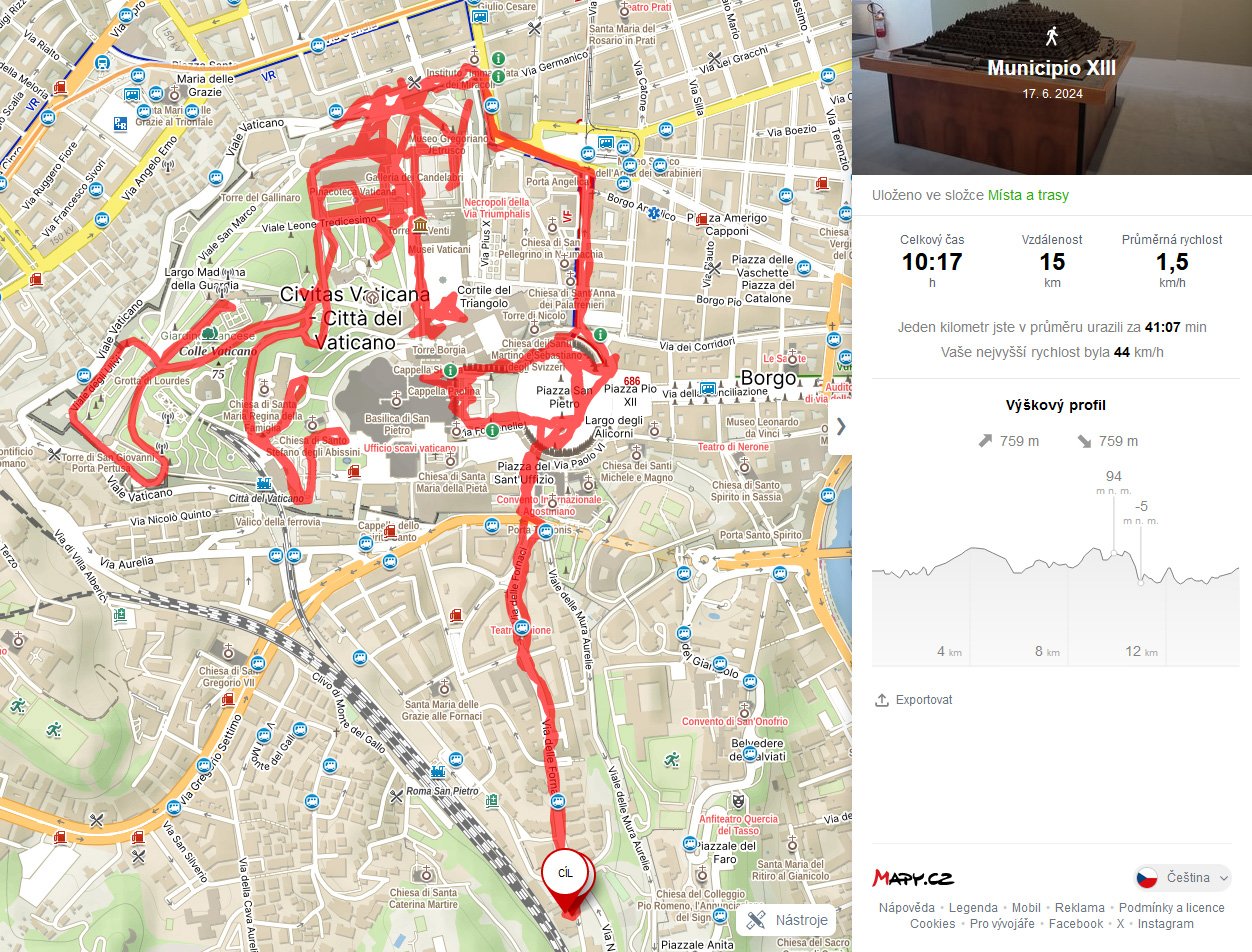
Task: Open the Municipio XIII route photo thumbnail
Action: click(1052, 88)
